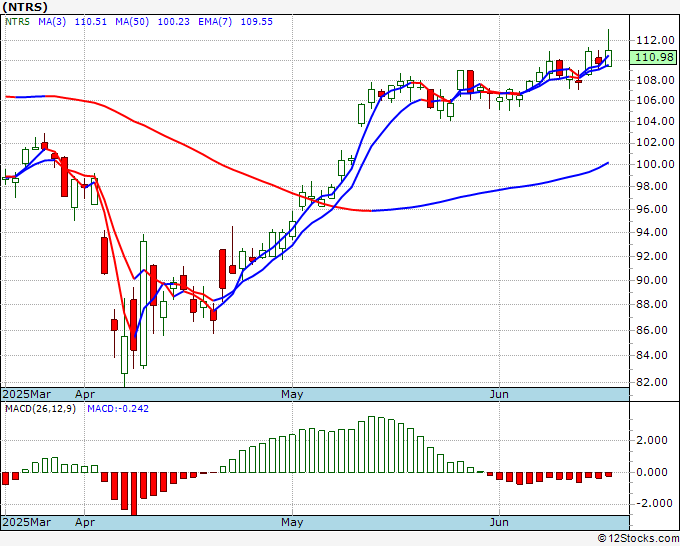Click the MA(50) value 100.23
Screen dimensions: 680x546
click(173, 22)
